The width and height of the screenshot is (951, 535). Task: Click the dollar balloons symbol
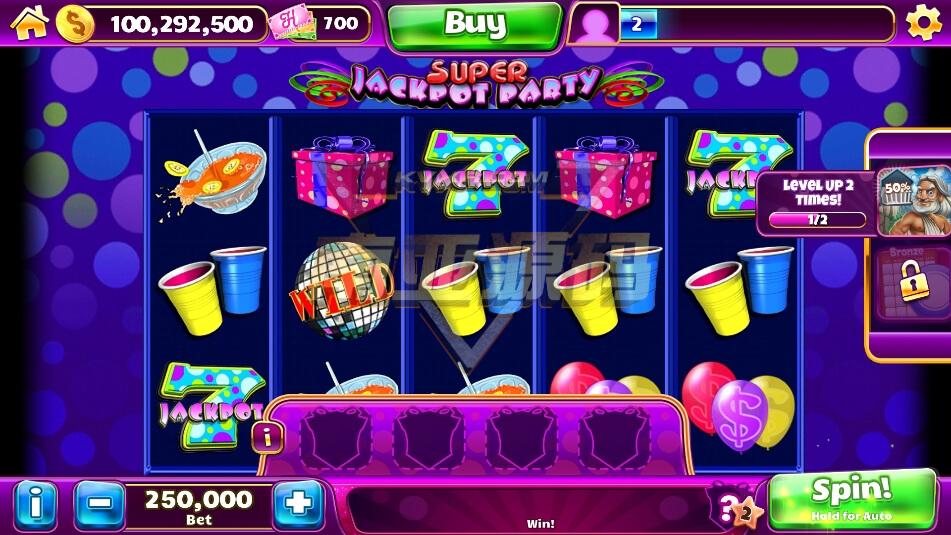(738, 406)
